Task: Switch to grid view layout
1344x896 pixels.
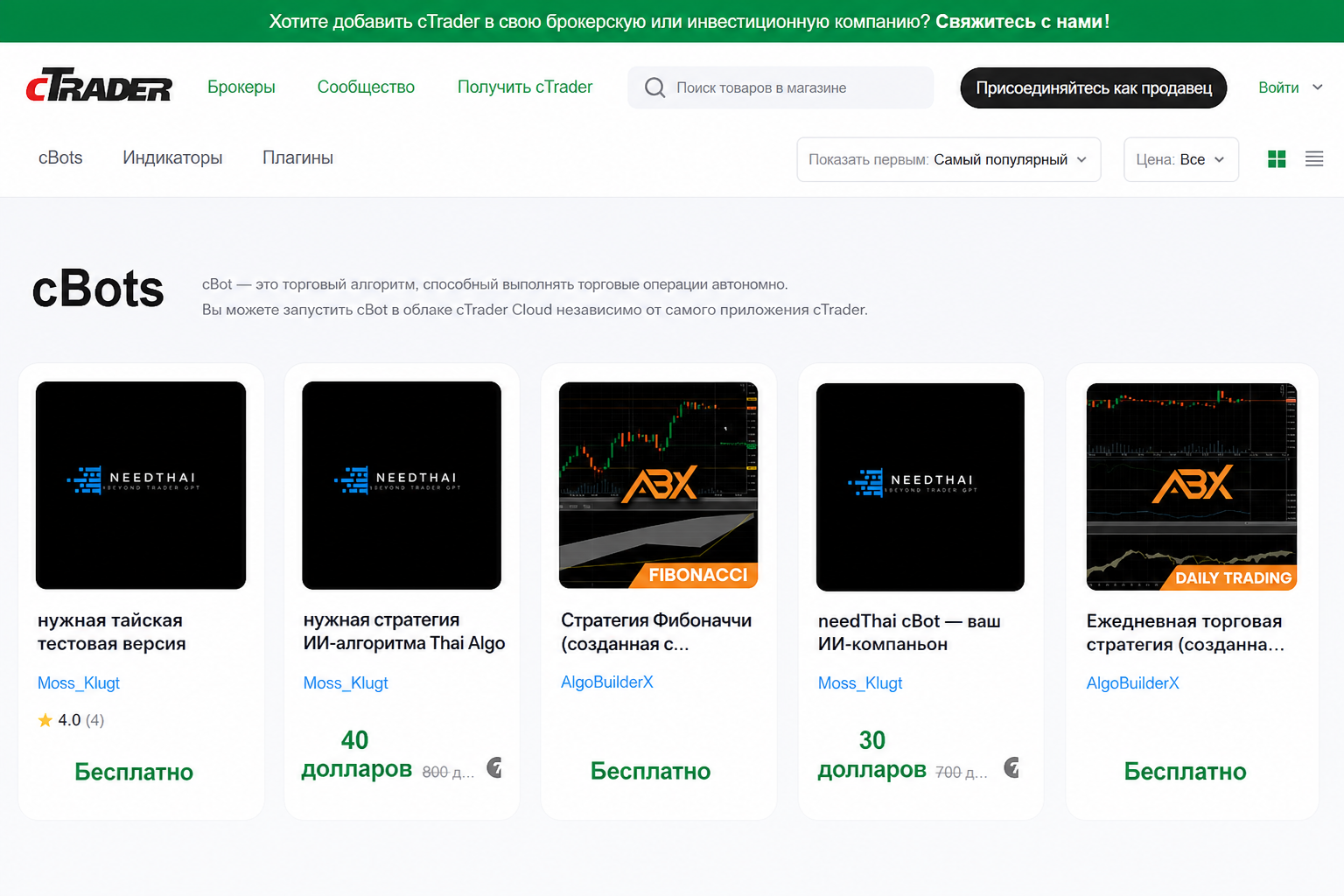Action: click(1277, 159)
